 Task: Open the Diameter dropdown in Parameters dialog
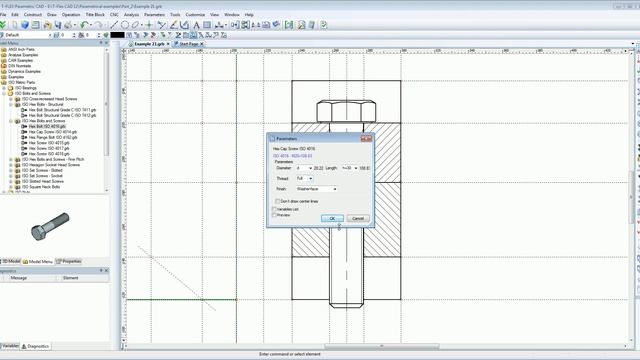311,168
